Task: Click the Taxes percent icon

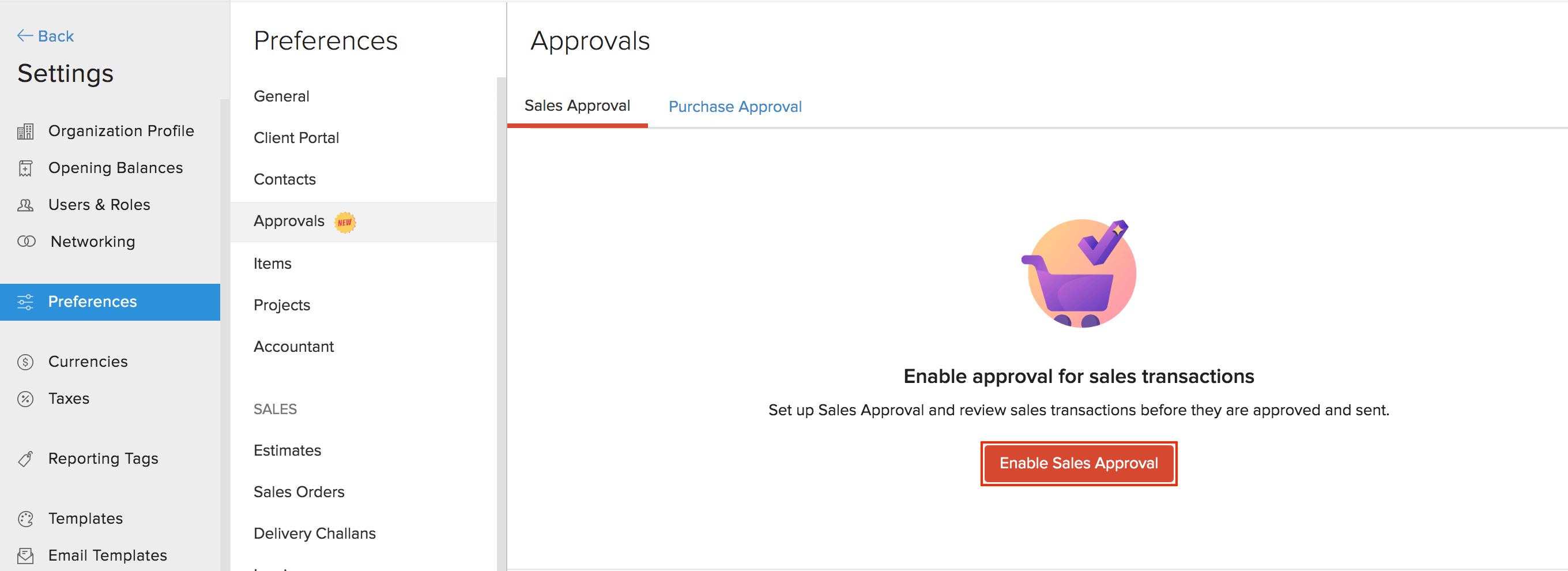Action: (25, 399)
